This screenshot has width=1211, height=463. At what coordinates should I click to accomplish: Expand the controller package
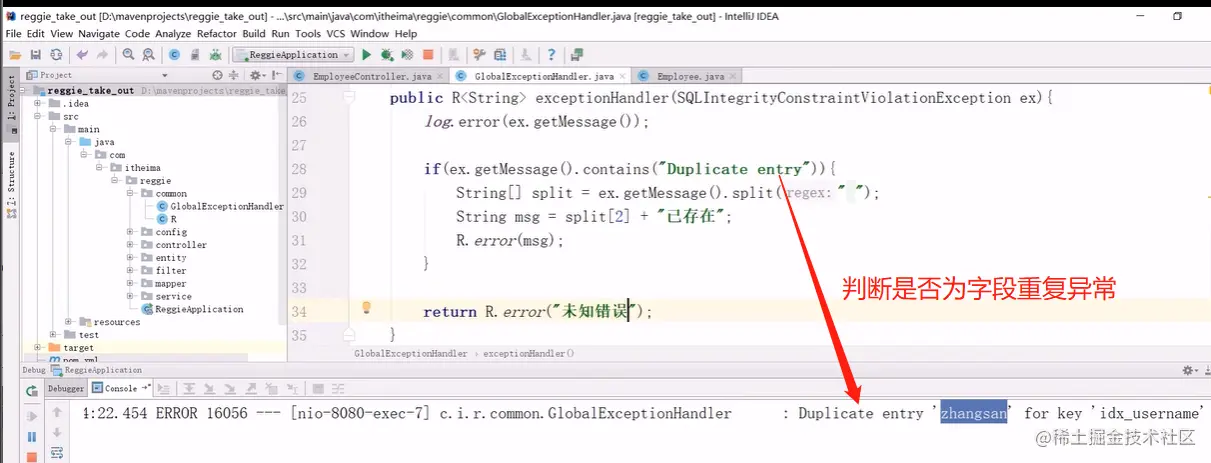[131, 245]
